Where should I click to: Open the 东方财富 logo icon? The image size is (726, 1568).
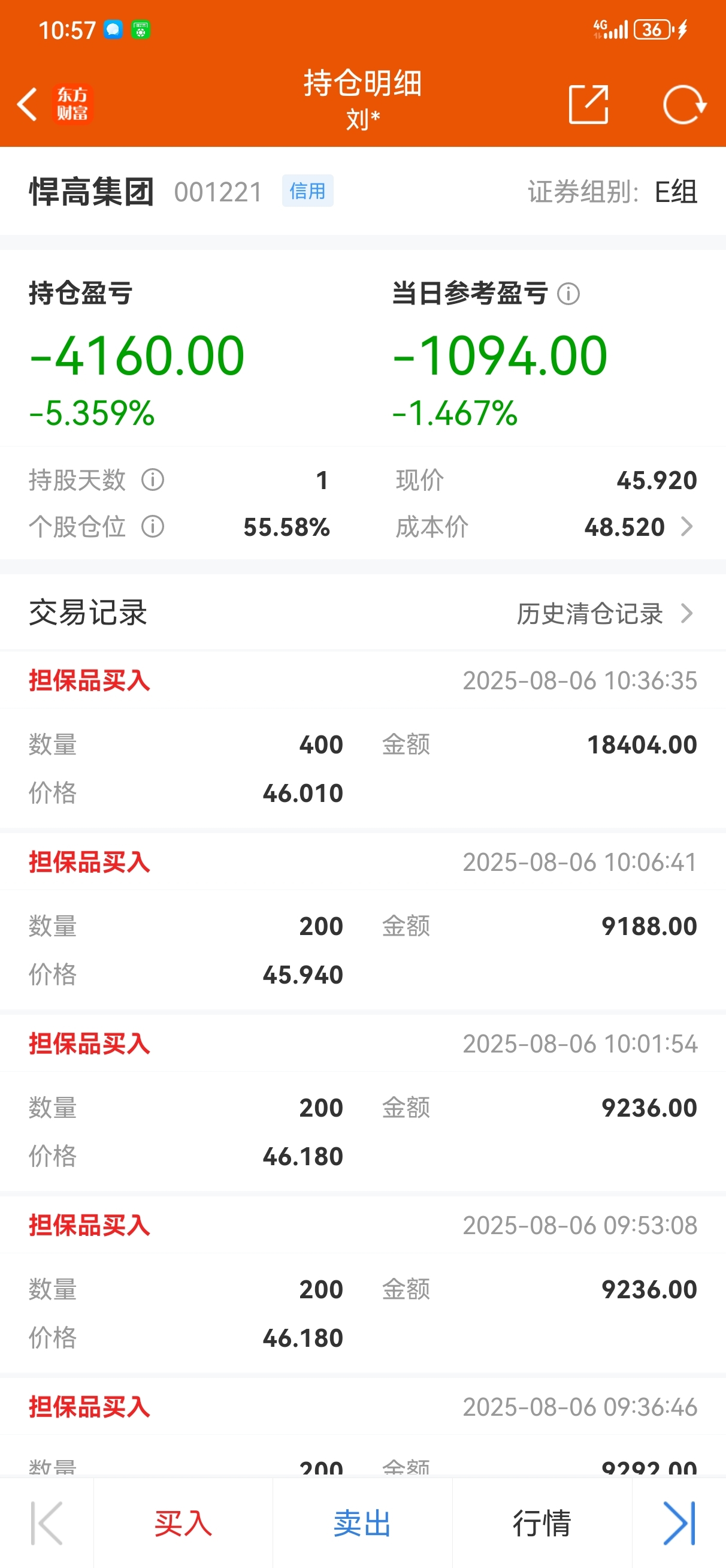[x=72, y=104]
